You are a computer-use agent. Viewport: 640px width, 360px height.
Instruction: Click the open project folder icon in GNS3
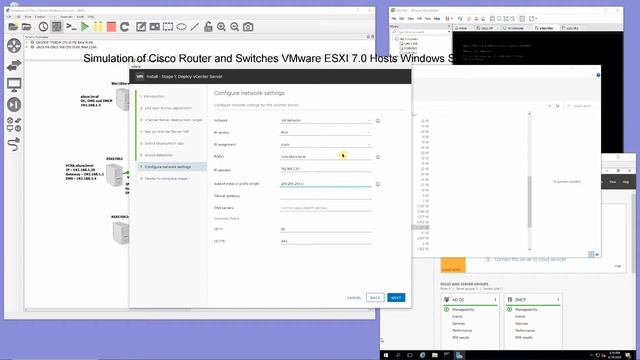click(x=27, y=27)
